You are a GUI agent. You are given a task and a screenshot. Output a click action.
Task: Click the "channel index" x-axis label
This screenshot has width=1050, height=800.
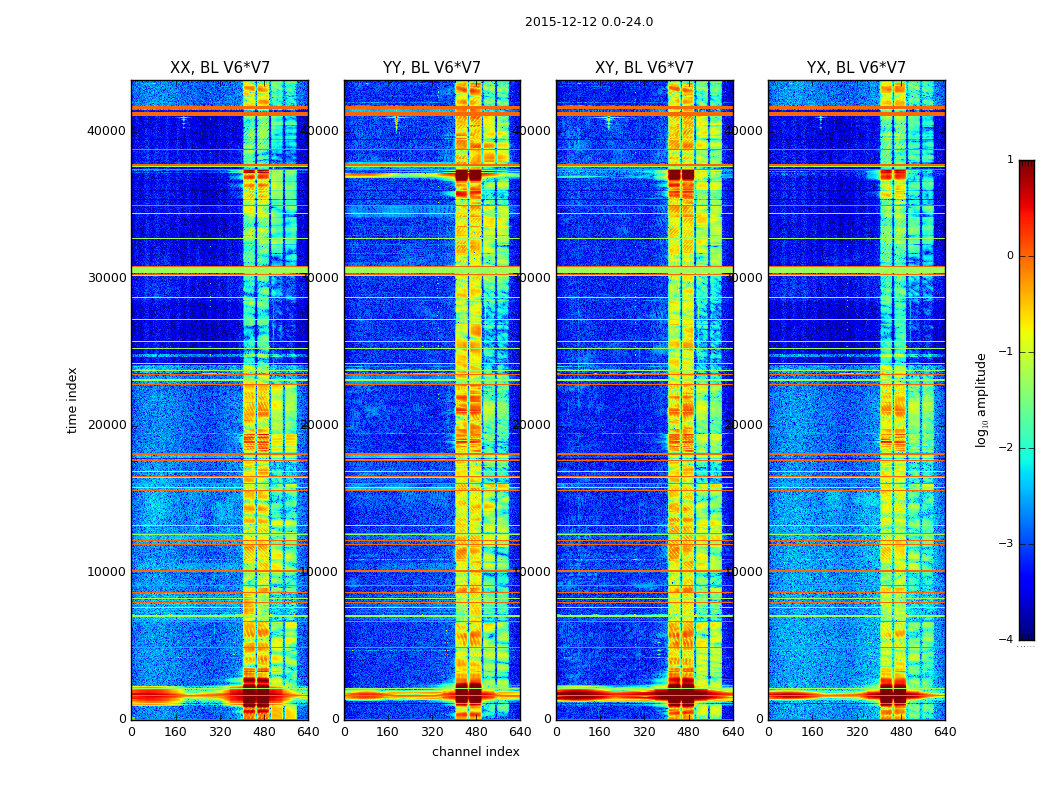pos(475,752)
